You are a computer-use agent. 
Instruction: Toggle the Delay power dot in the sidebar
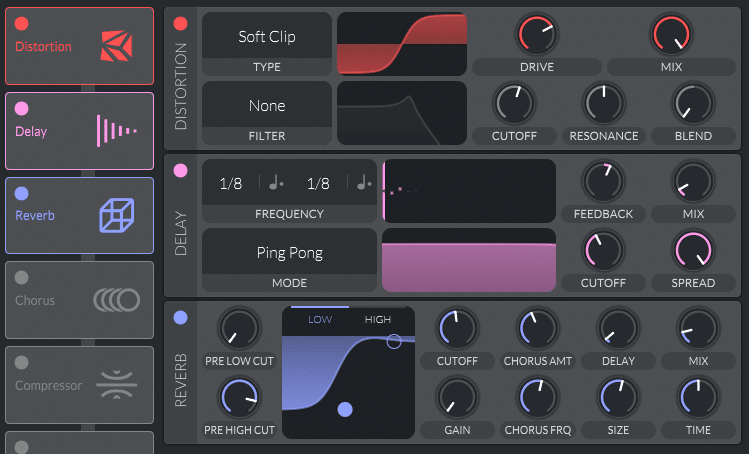[21, 108]
